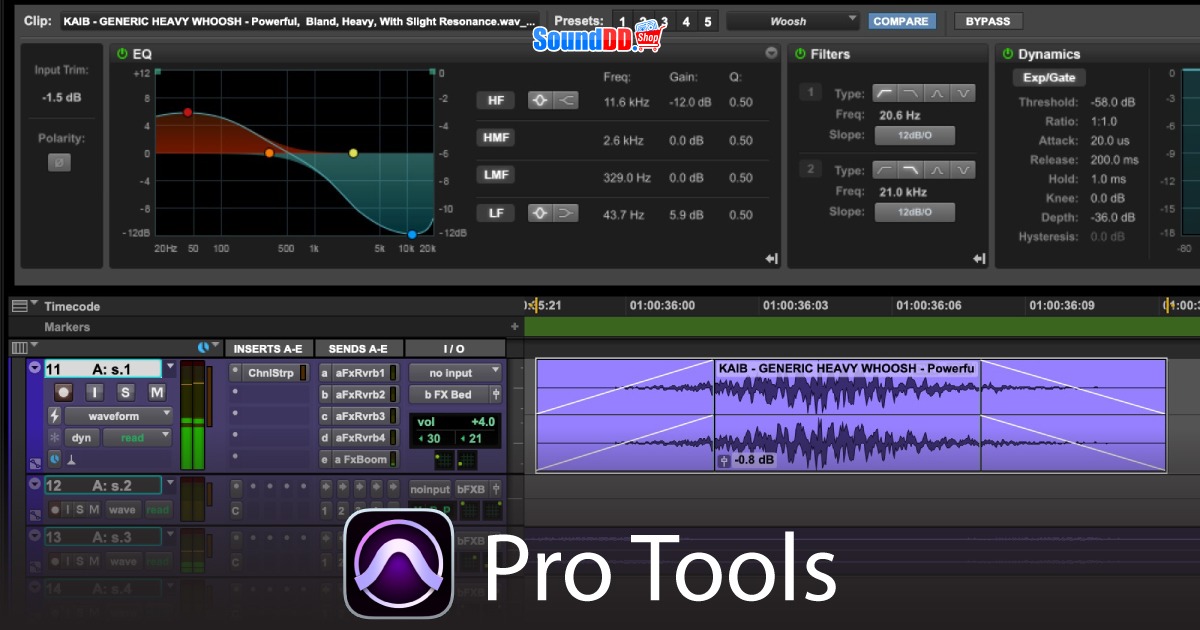Toggle input monitoring on track 11
1200x630 pixels.
coord(94,392)
